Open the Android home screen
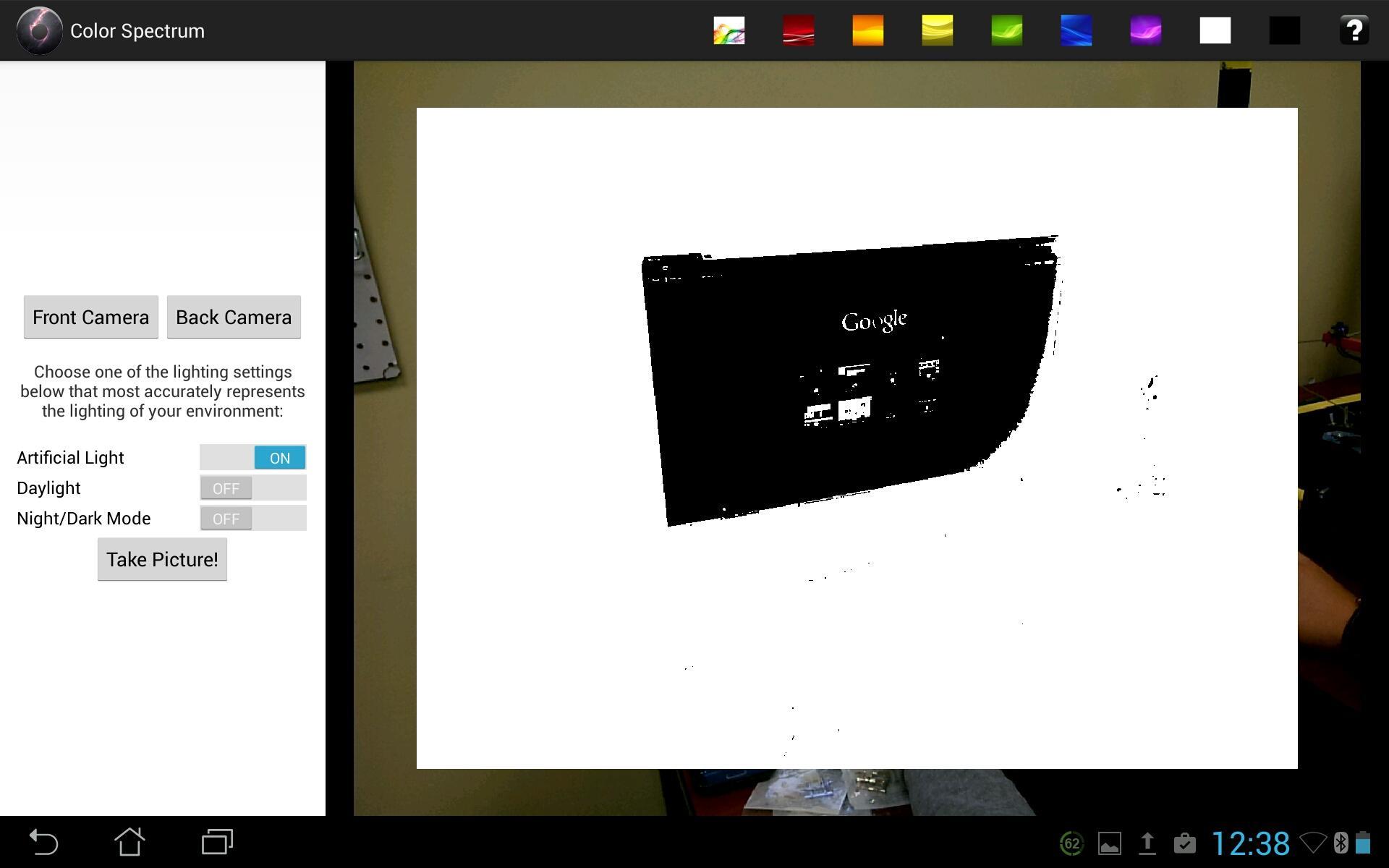 click(130, 843)
